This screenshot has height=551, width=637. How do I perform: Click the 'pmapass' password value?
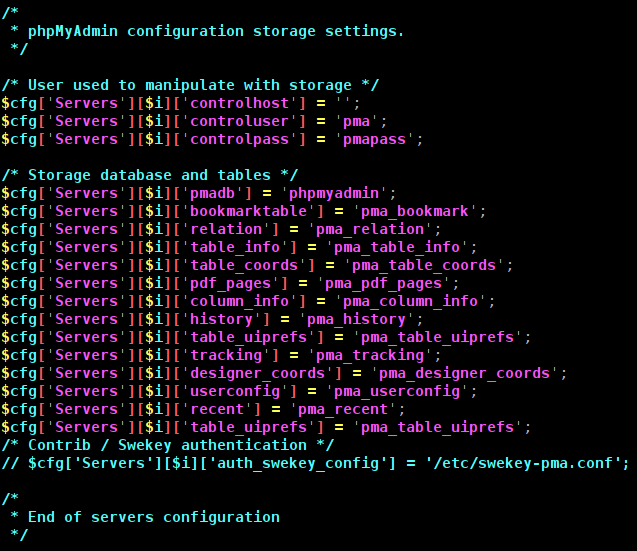pos(374,139)
